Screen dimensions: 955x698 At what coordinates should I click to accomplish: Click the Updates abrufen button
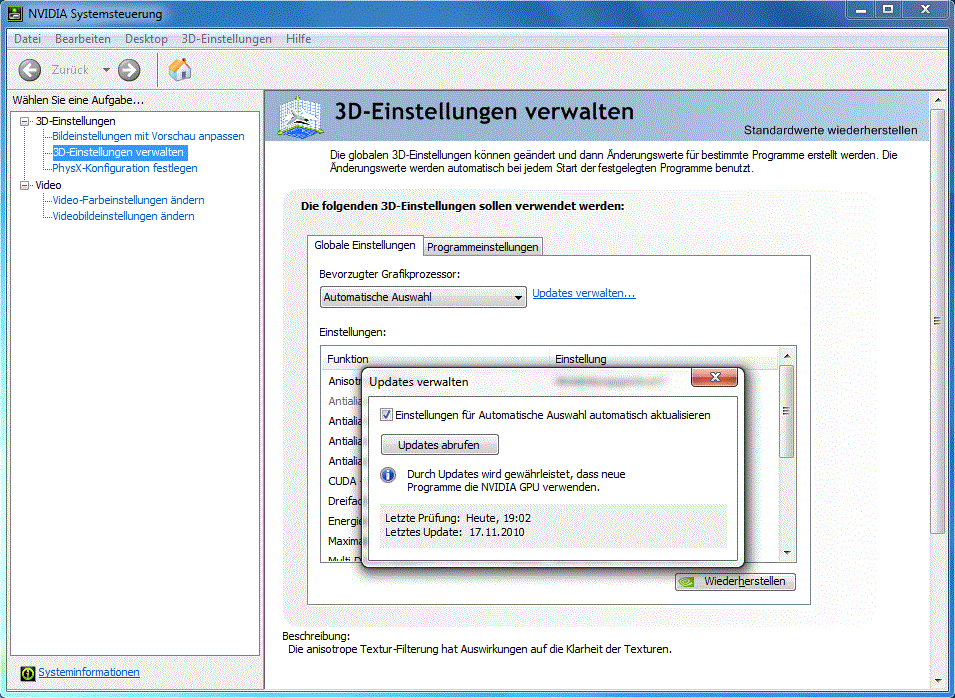(x=439, y=445)
